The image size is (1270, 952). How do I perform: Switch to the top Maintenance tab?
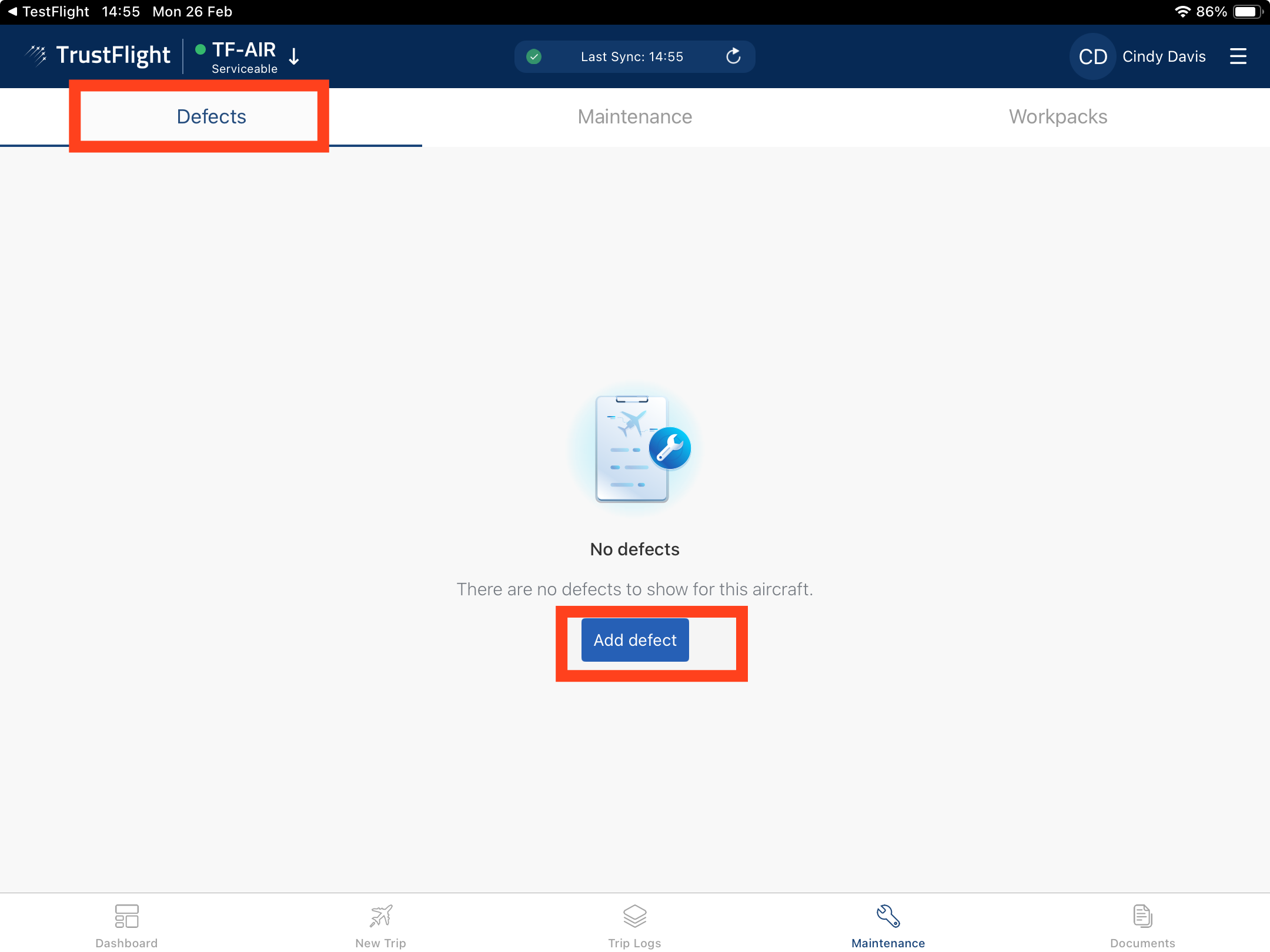coord(634,116)
